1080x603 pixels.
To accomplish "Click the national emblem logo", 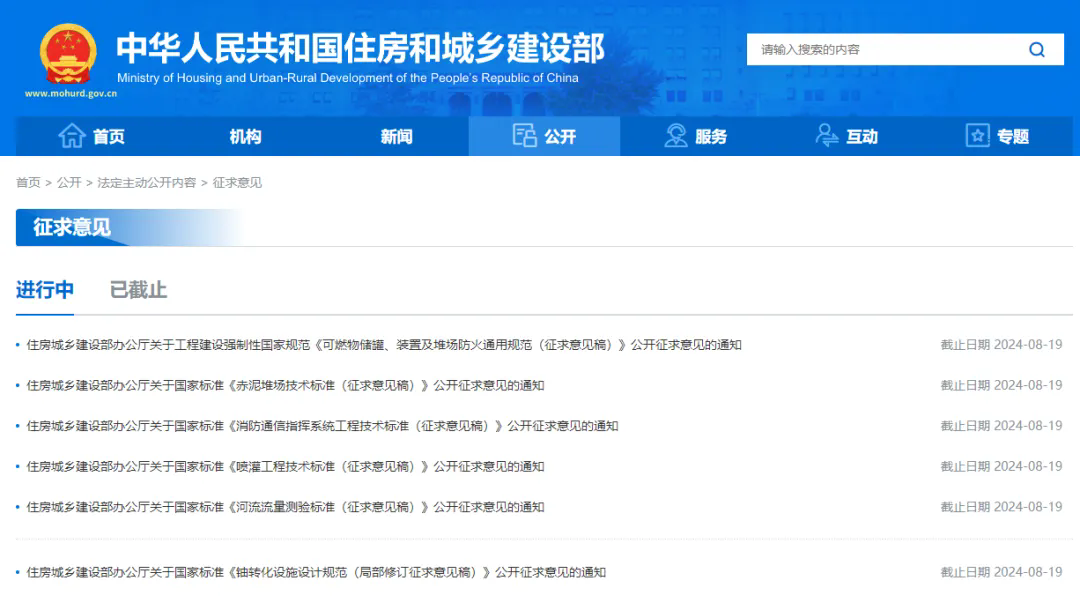I will pos(69,54).
